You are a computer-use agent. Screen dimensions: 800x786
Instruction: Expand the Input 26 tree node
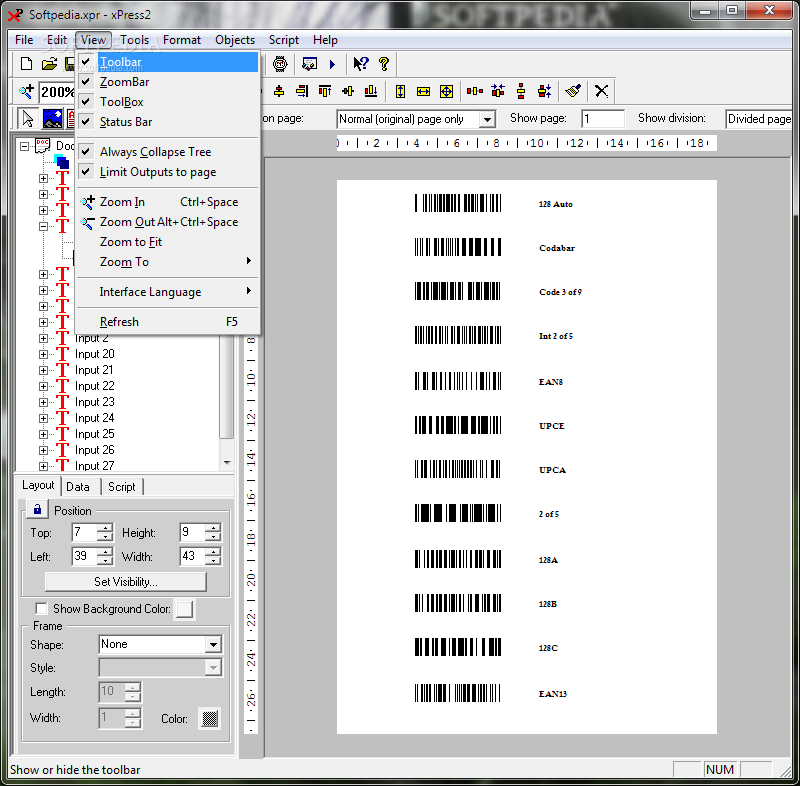(x=43, y=450)
